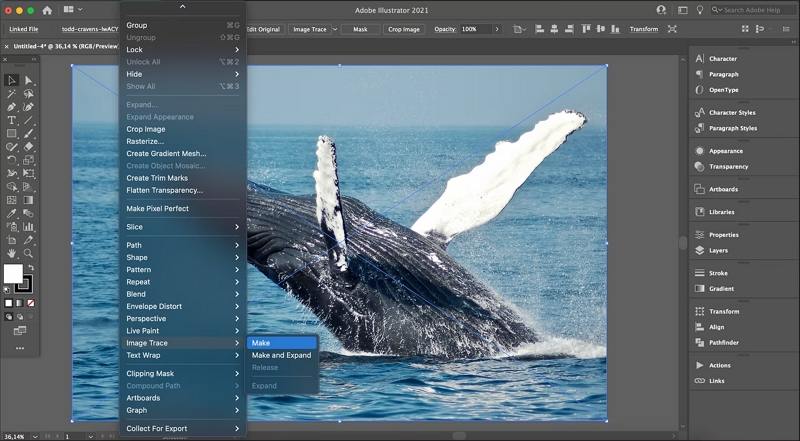This screenshot has height=441, width=800.
Task: Choose Make and Expand from submenu
Action: click(281, 355)
